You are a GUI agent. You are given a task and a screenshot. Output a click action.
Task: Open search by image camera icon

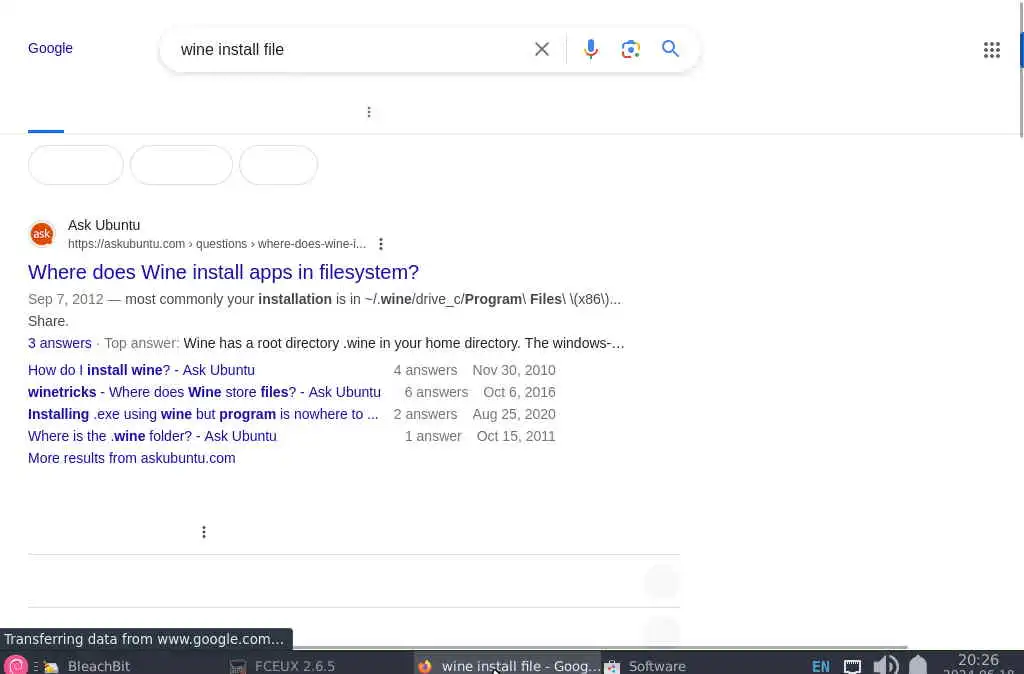tap(630, 49)
